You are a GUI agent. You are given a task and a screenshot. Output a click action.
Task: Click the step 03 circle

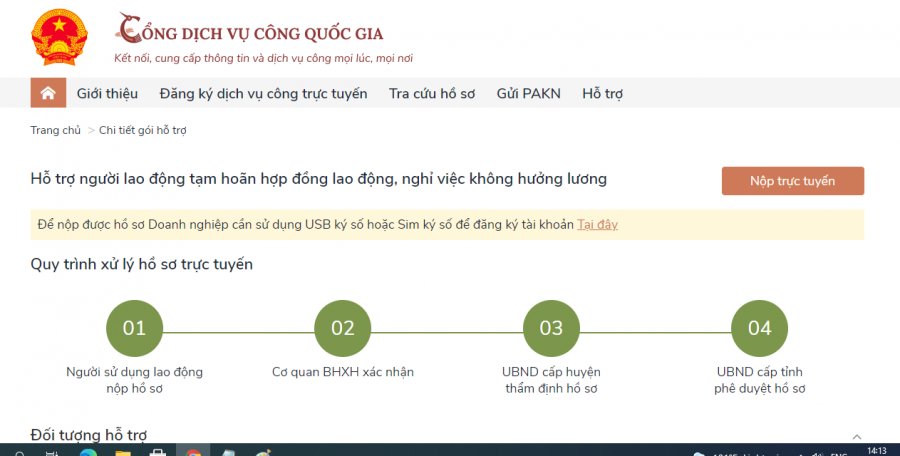tap(551, 328)
